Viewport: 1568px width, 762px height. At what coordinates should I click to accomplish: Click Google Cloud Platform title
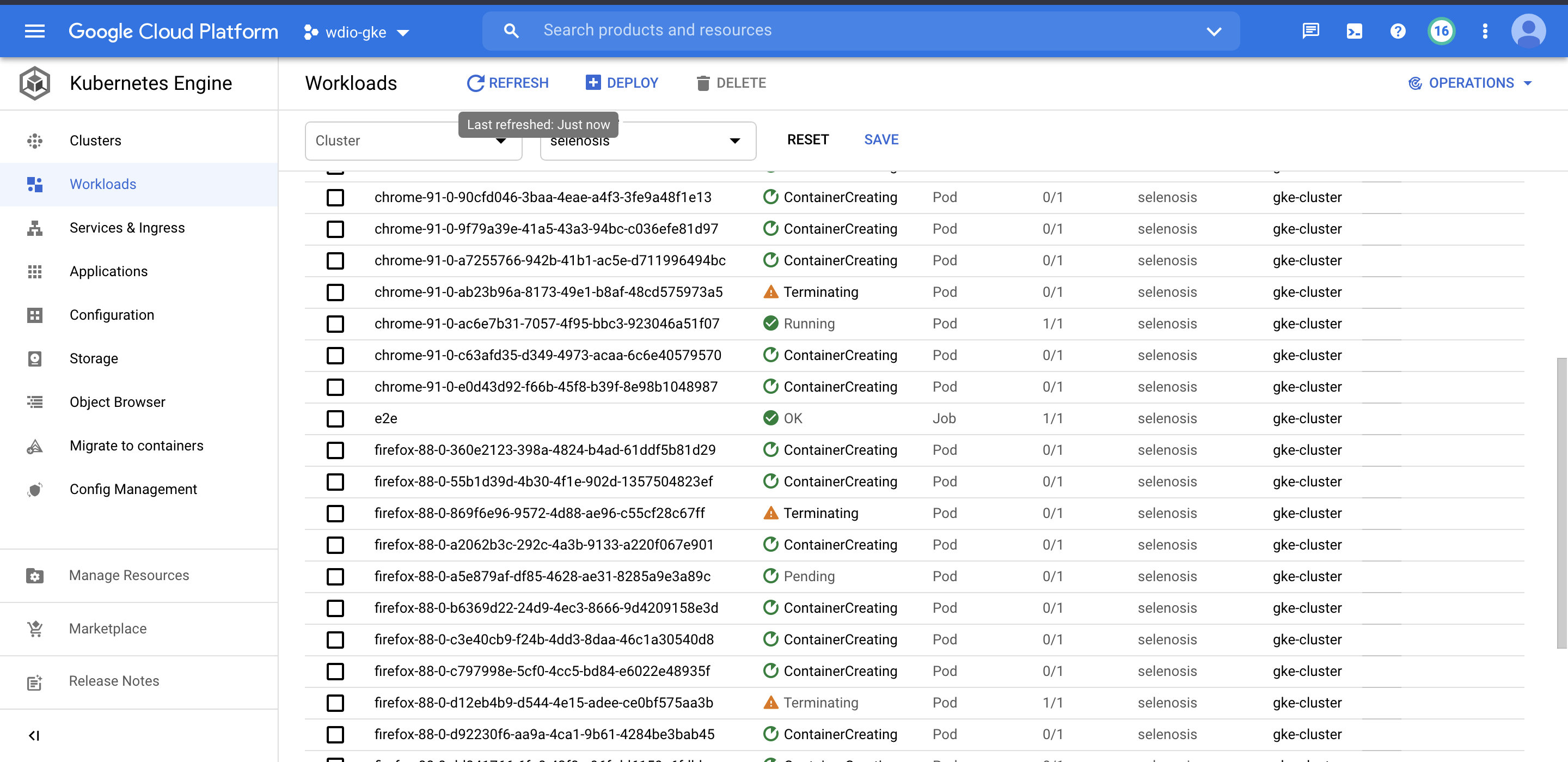click(173, 31)
